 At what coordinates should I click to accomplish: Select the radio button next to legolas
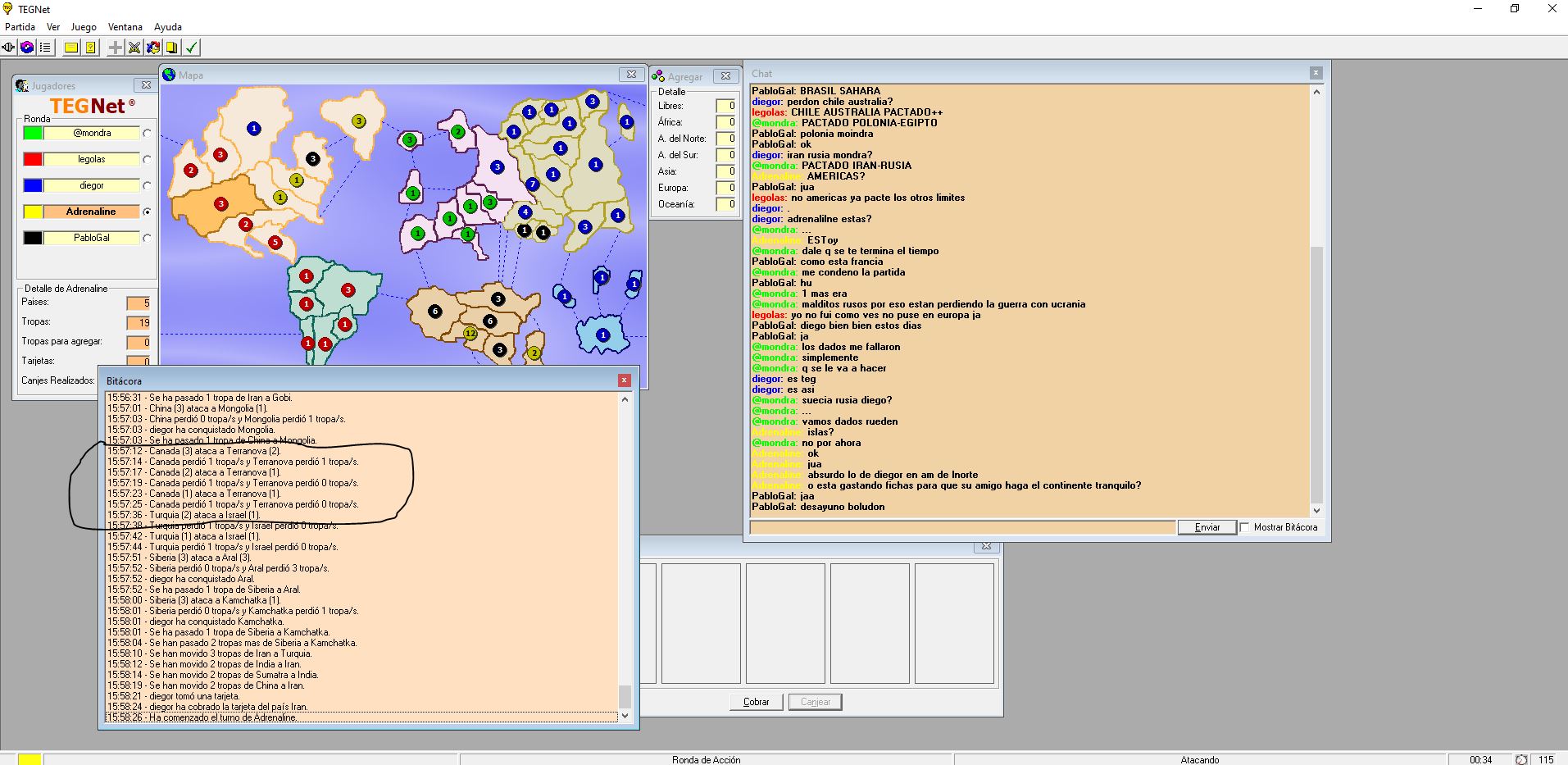tap(147, 159)
